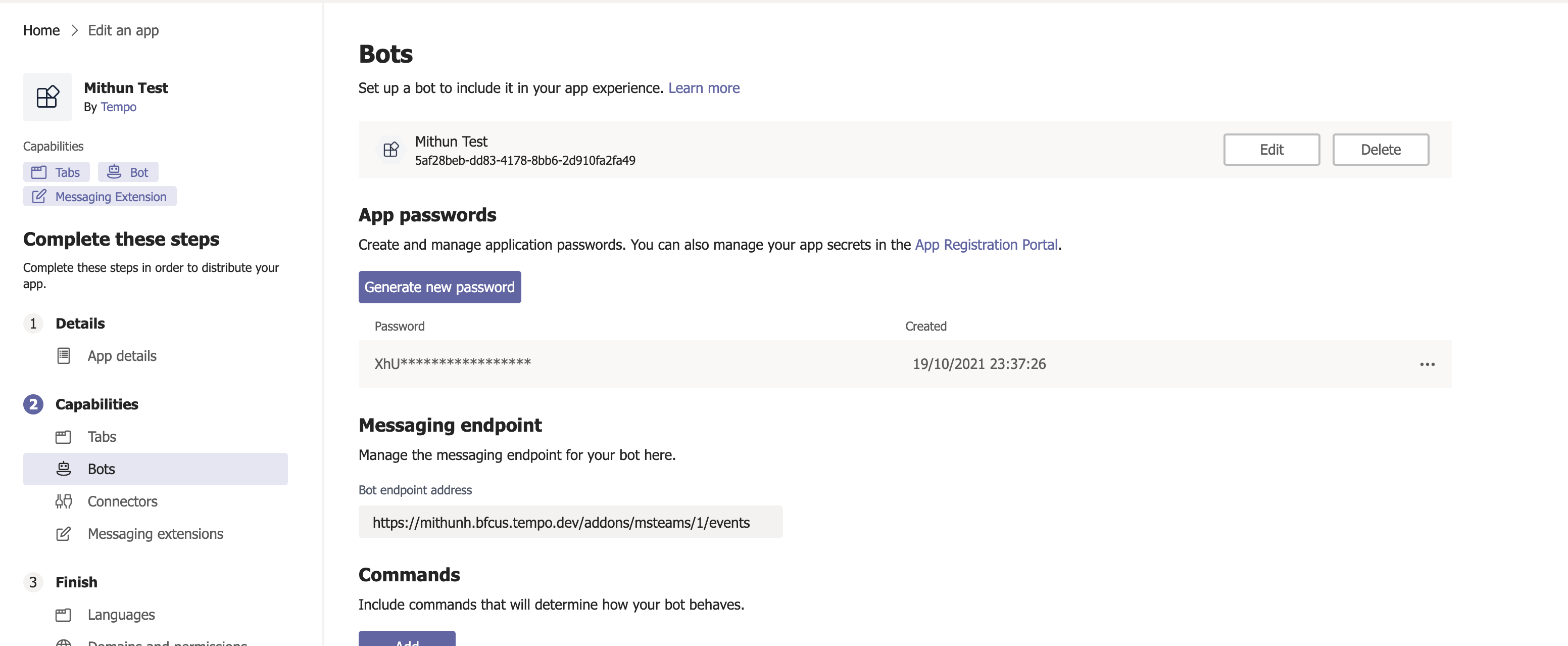This screenshot has width=1568, height=646.
Task: Open Messaging extensions in sidebar
Action: coord(155,533)
